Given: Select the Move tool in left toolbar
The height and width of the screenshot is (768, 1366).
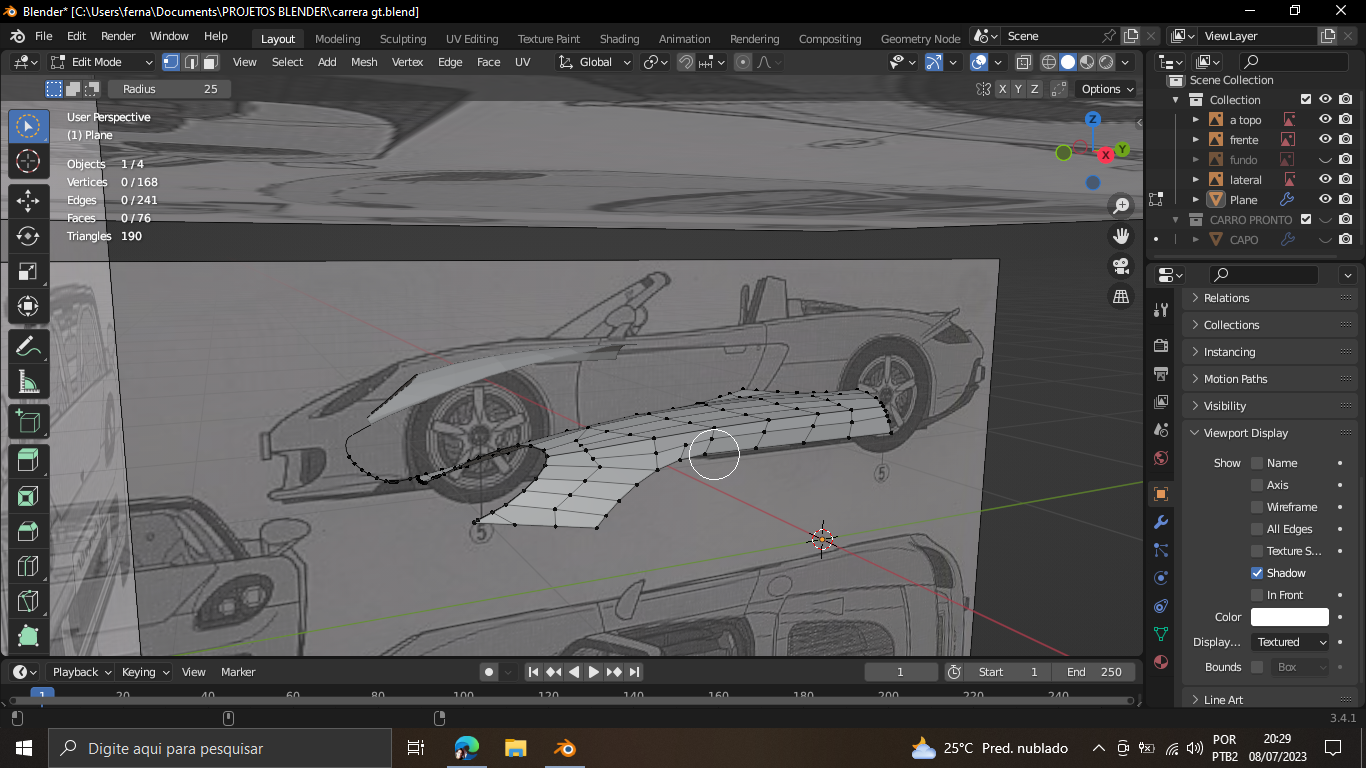Looking at the screenshot, I should pyautogui.click(x=28, y=200).
